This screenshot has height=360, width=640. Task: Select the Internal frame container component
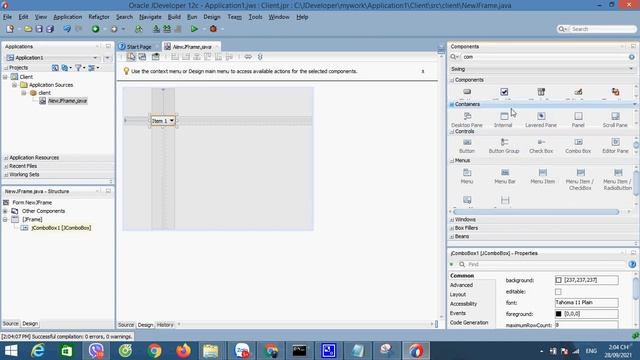[504, 120]
